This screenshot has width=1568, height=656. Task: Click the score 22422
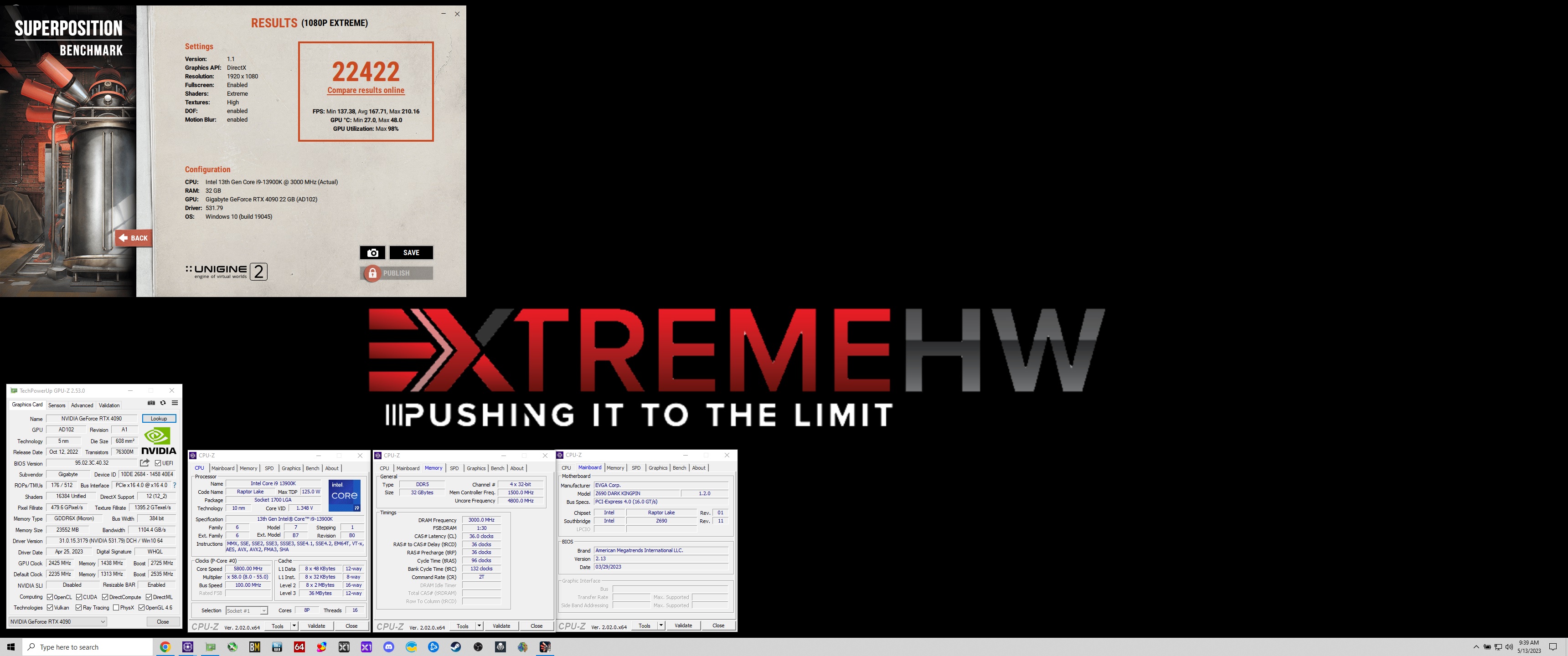[x=366, y=72]
